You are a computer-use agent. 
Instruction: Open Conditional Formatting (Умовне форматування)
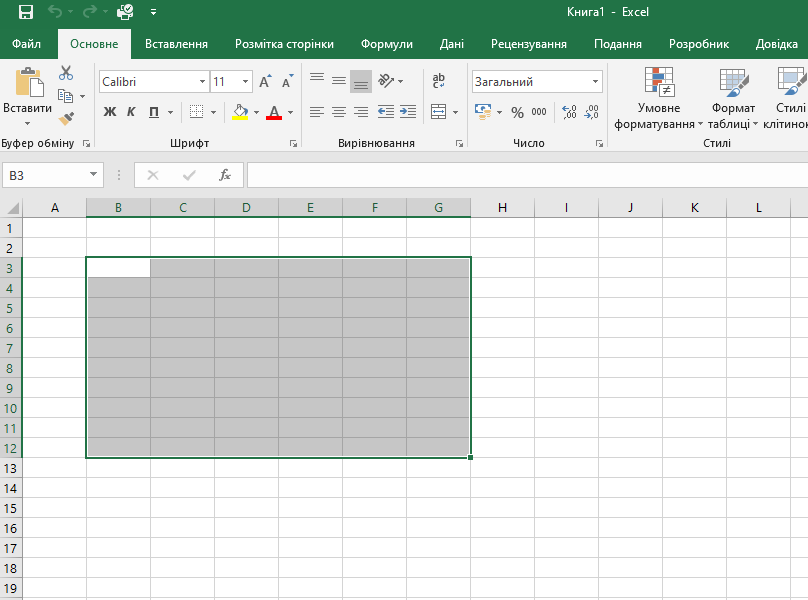click(659, 98)
